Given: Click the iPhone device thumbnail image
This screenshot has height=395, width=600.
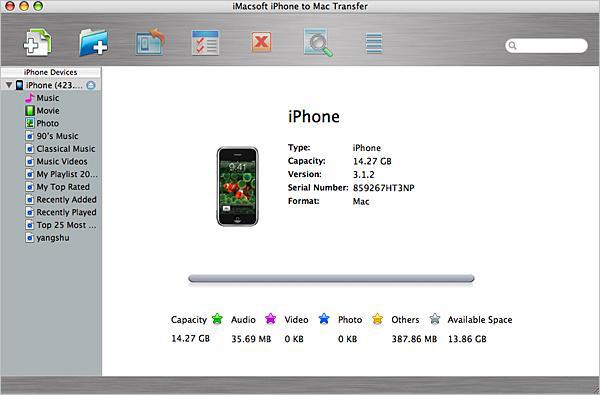Looking at the screenshot, I should pos(237,186).
